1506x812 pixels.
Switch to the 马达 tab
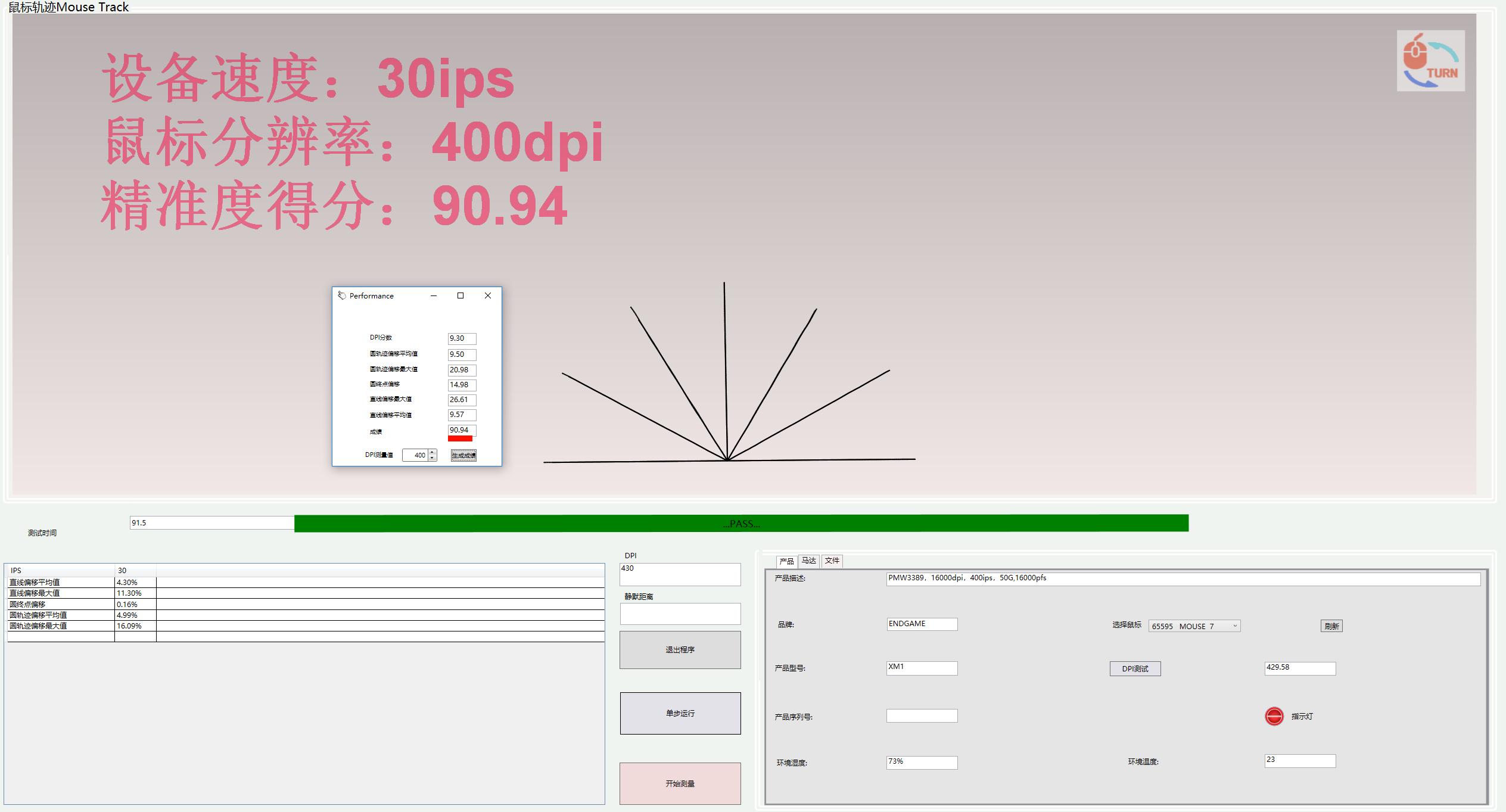808,561
